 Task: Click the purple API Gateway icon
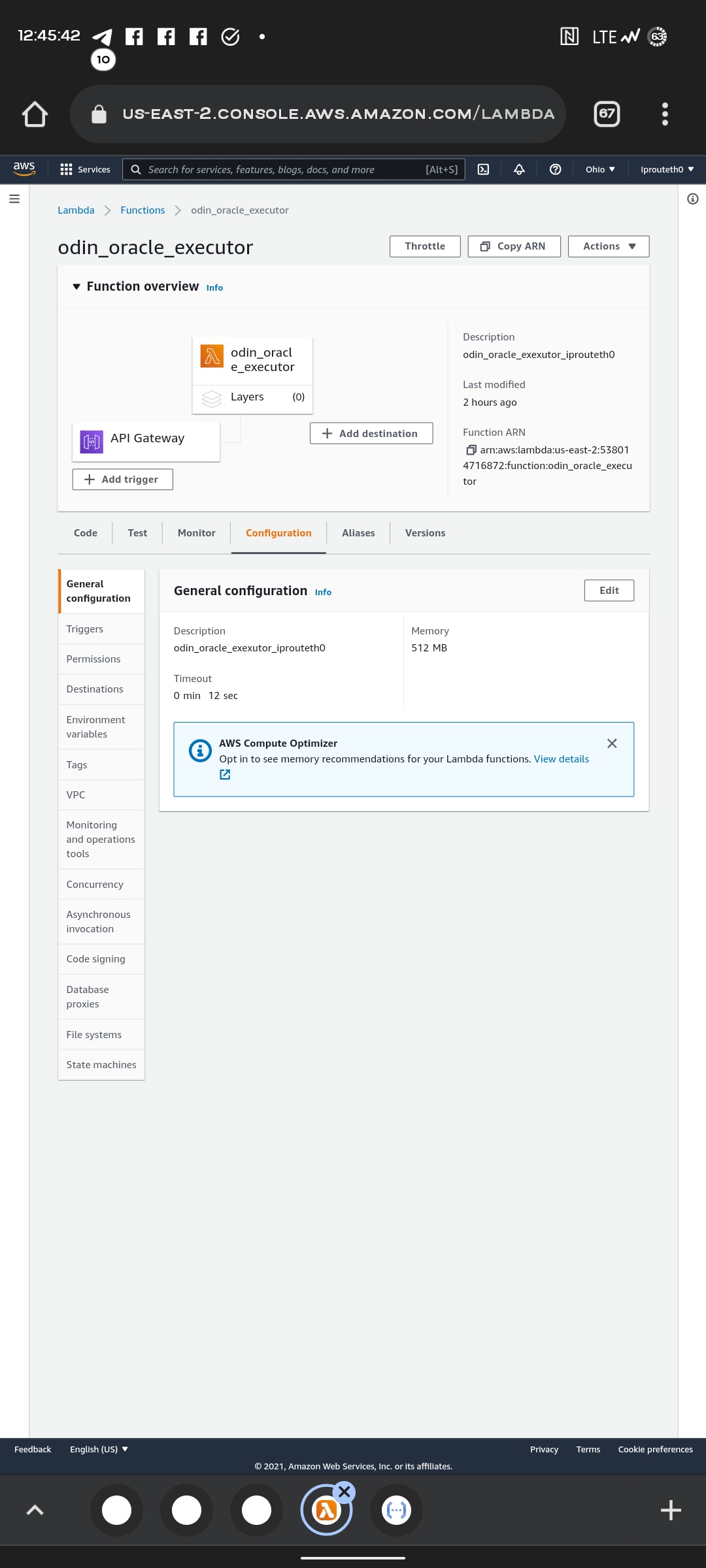[92, 442]
